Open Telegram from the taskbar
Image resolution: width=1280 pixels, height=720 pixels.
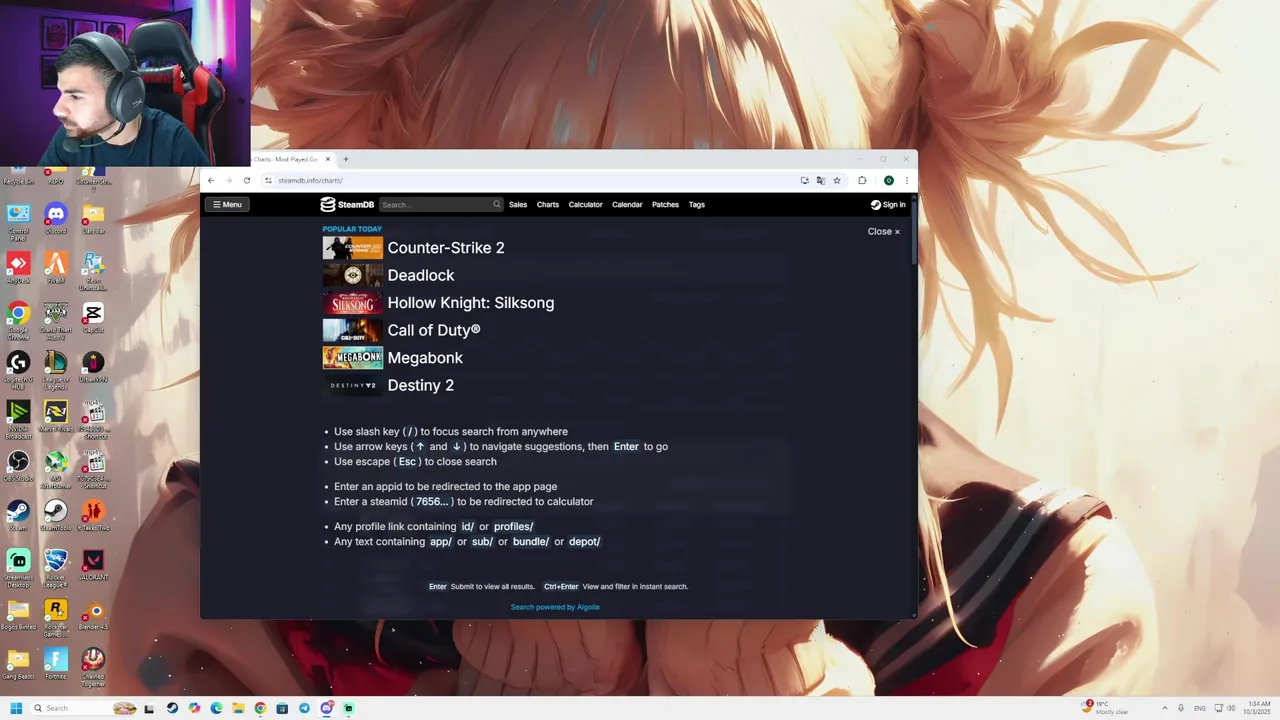[304, 708]
